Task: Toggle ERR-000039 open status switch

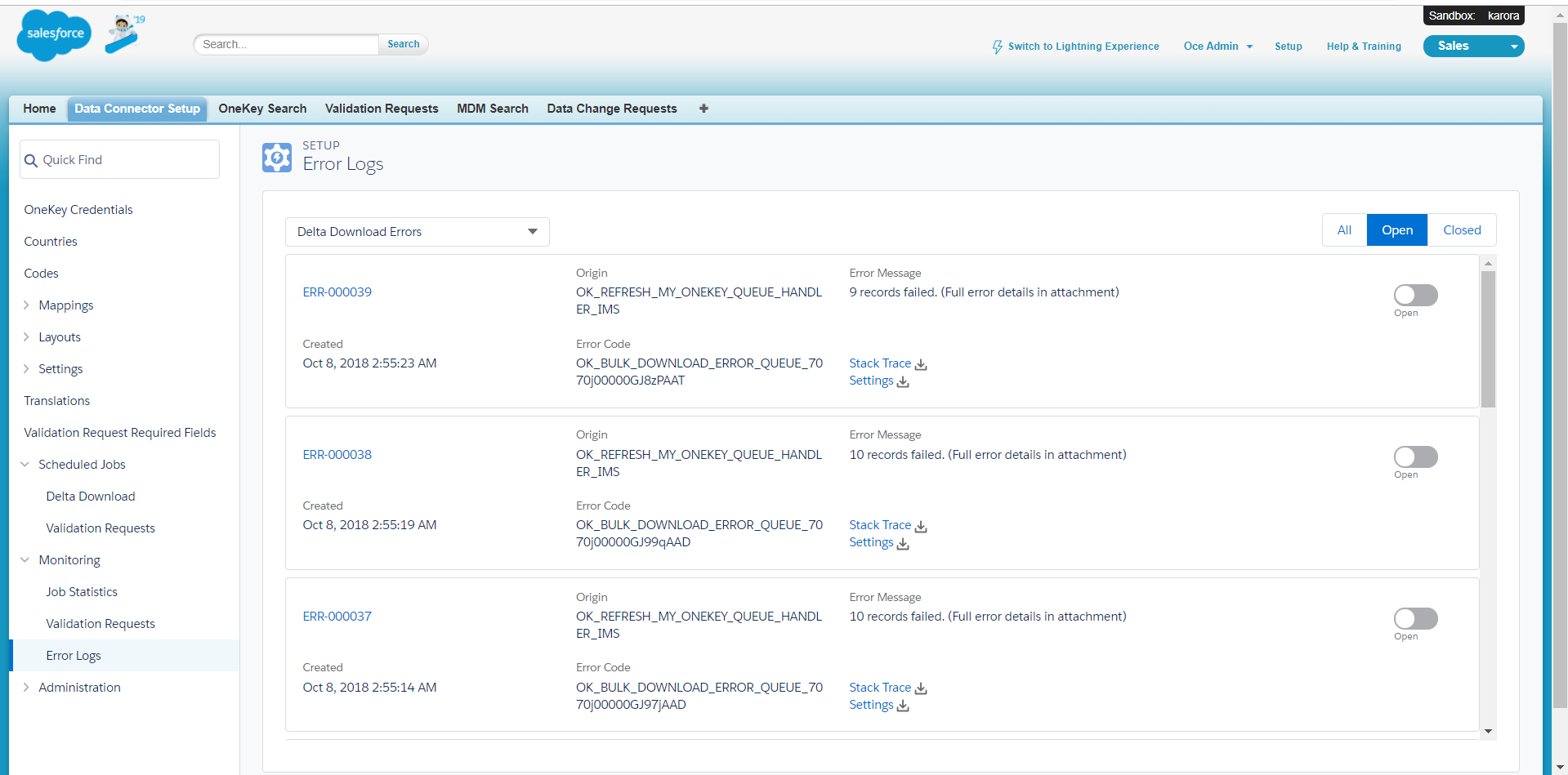Action: click(x=1415, y=295)
